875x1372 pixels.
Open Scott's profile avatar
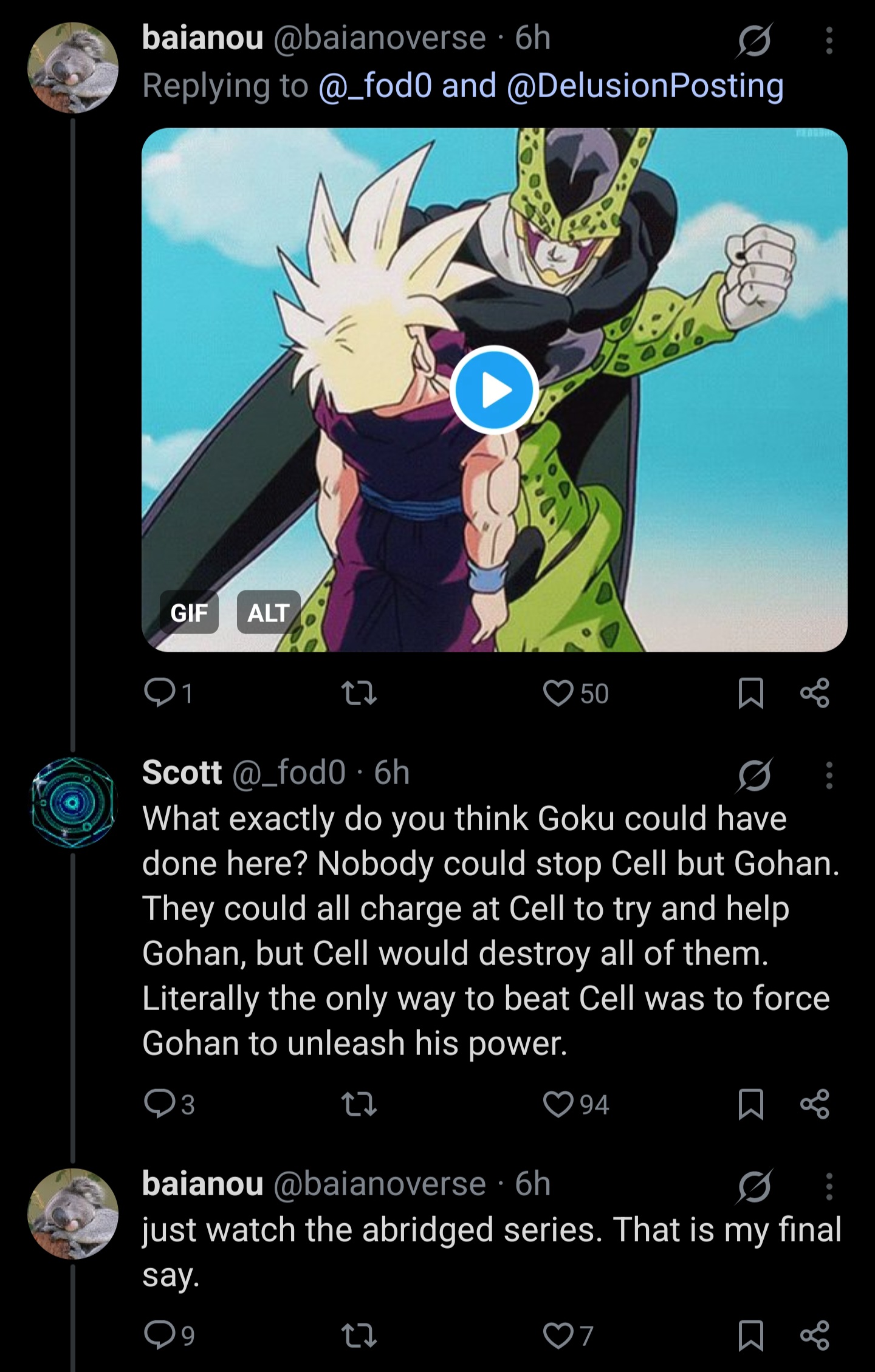coord(73,802)
